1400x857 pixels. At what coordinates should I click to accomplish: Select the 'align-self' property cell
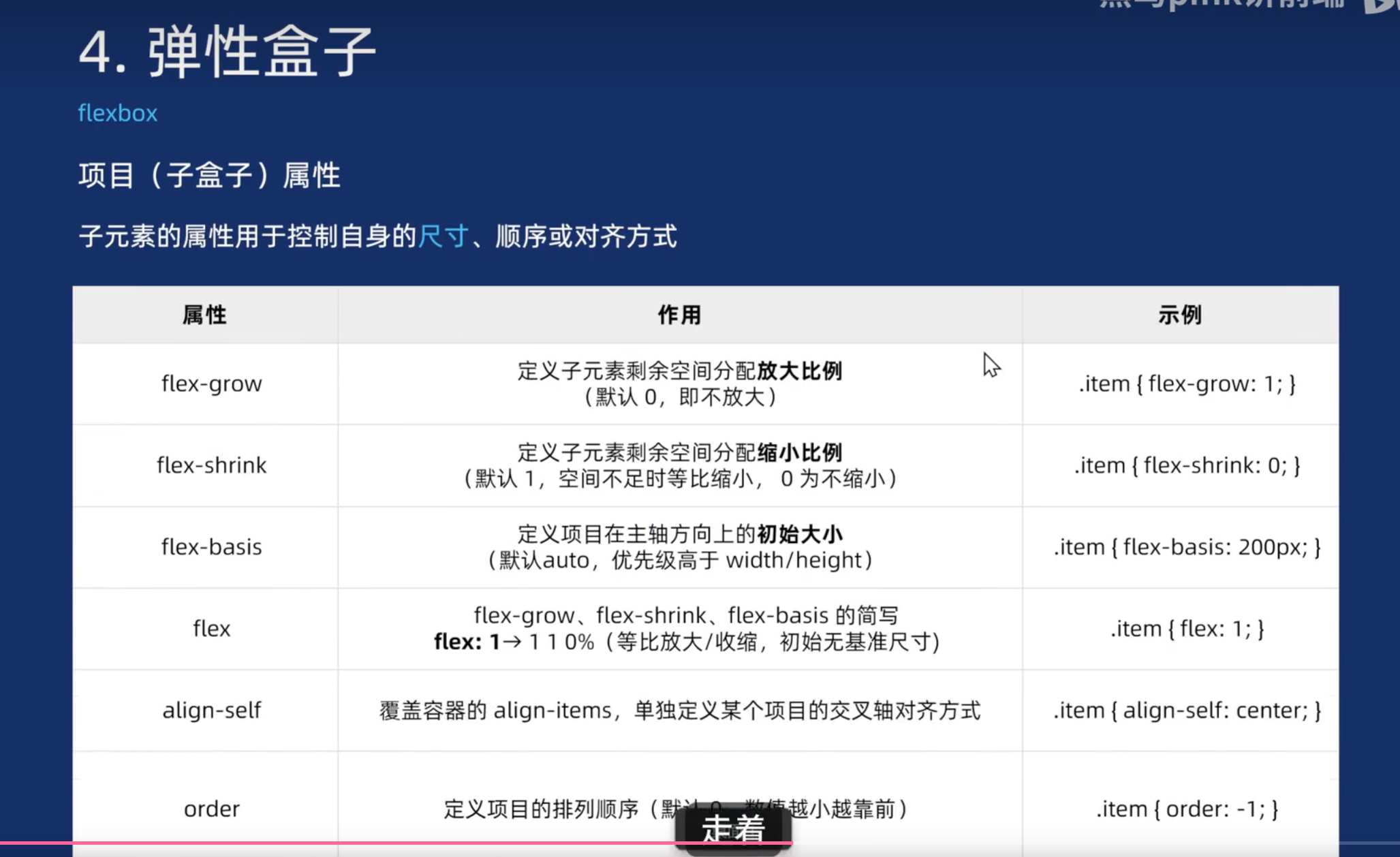click(x=211, y=711)
